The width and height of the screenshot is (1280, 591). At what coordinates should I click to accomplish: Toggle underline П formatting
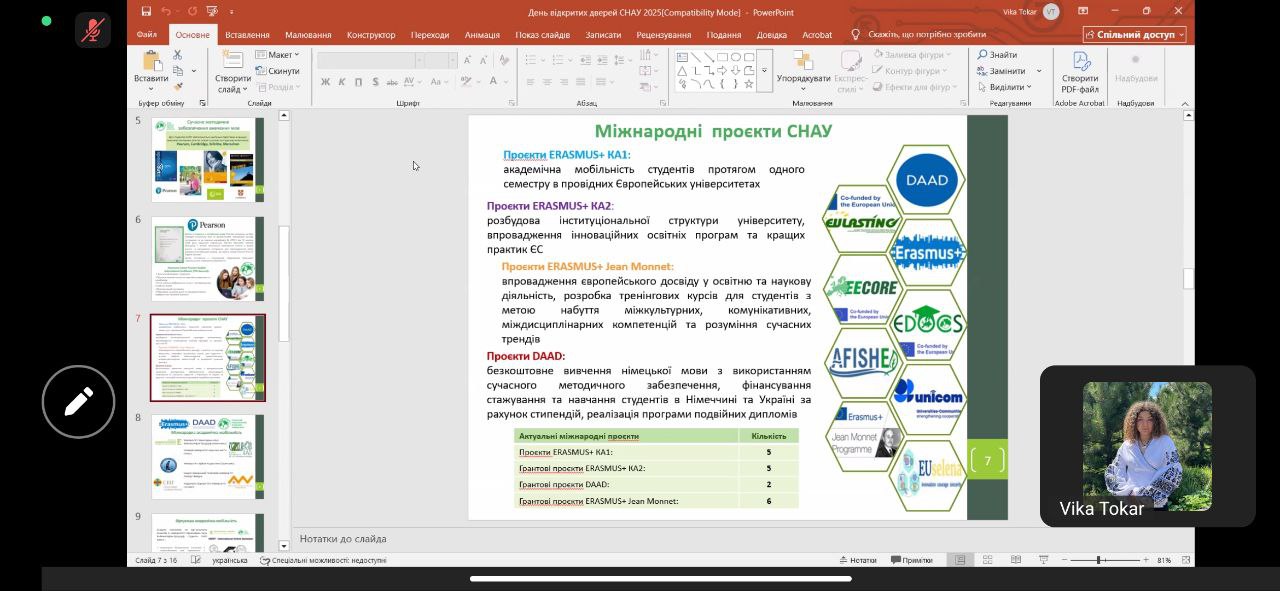click(357, 82)
